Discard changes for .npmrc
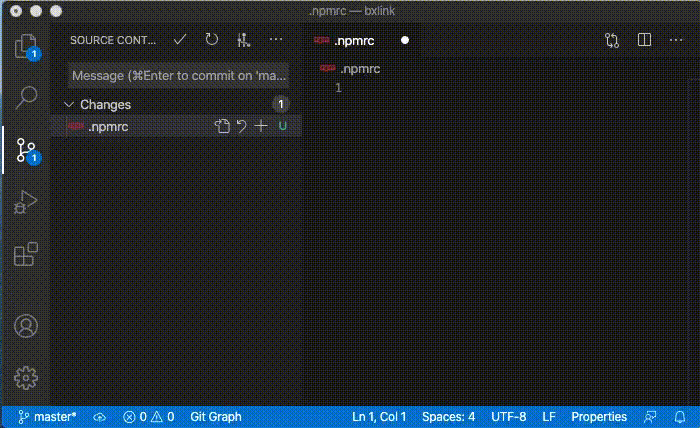 242,126
